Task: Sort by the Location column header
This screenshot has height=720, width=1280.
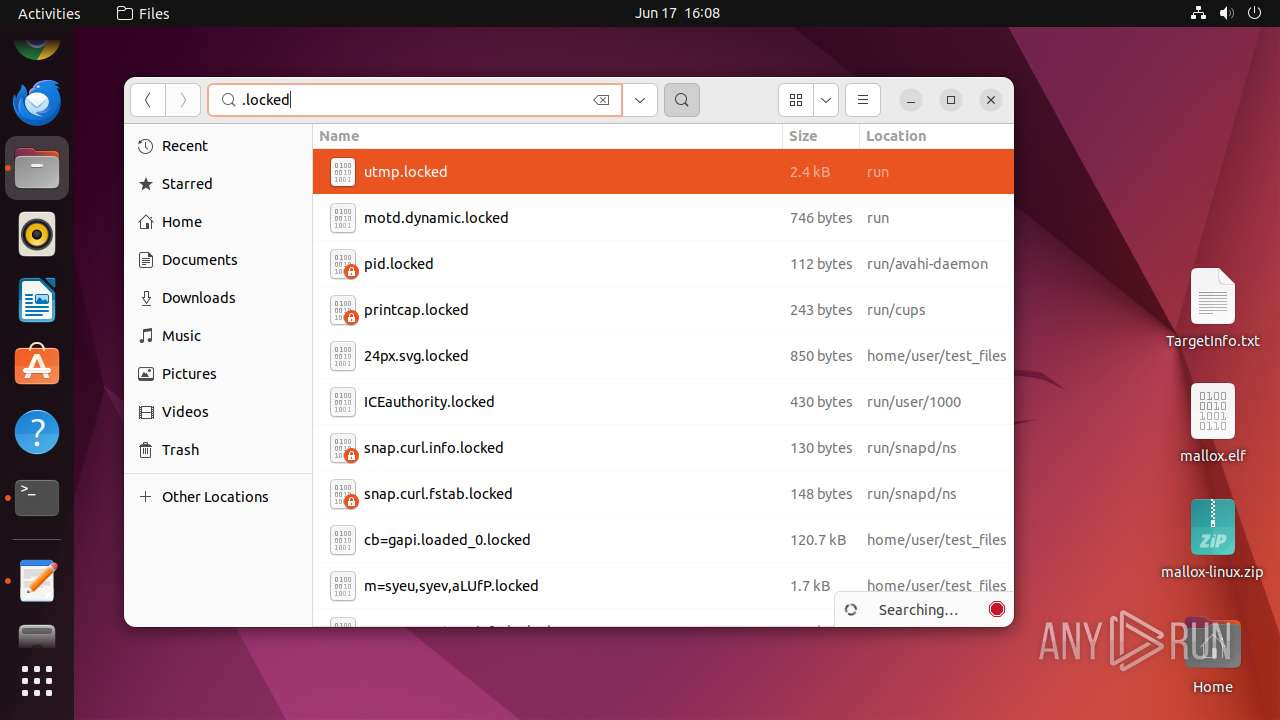Action: [x=936, y=136]
